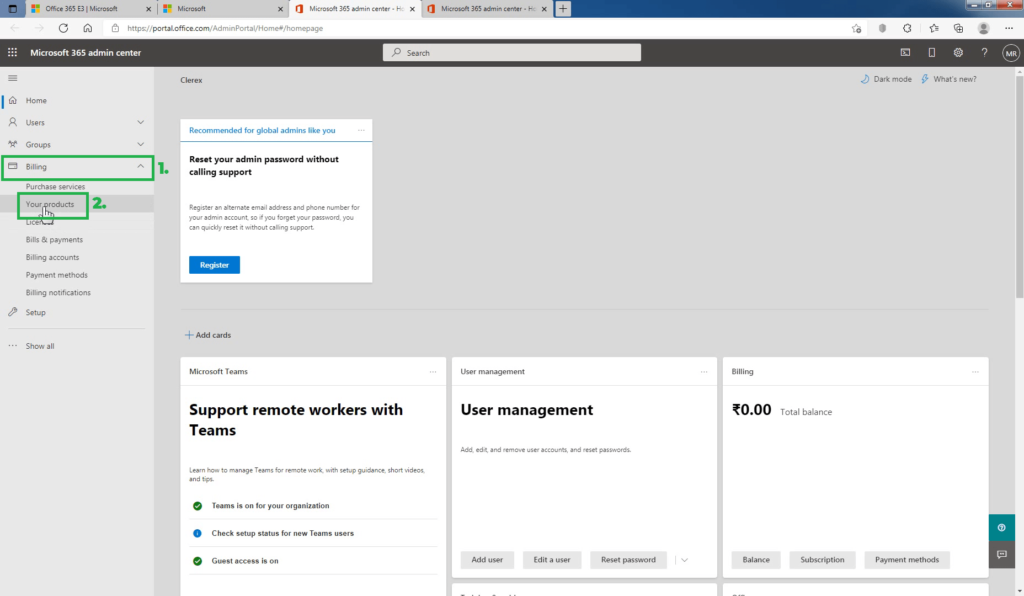Open the browser profile icon

click(x=984, y=28)
